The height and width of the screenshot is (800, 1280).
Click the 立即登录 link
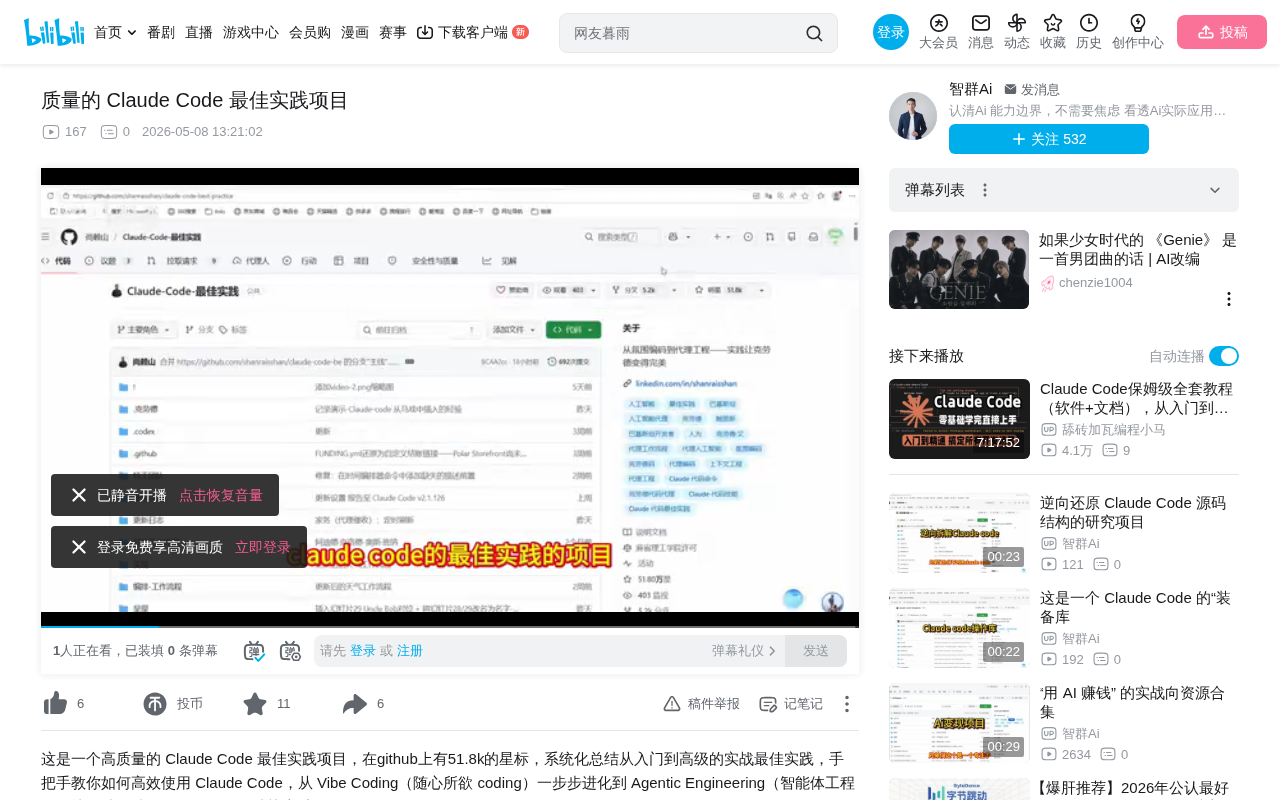coord(263,547)
